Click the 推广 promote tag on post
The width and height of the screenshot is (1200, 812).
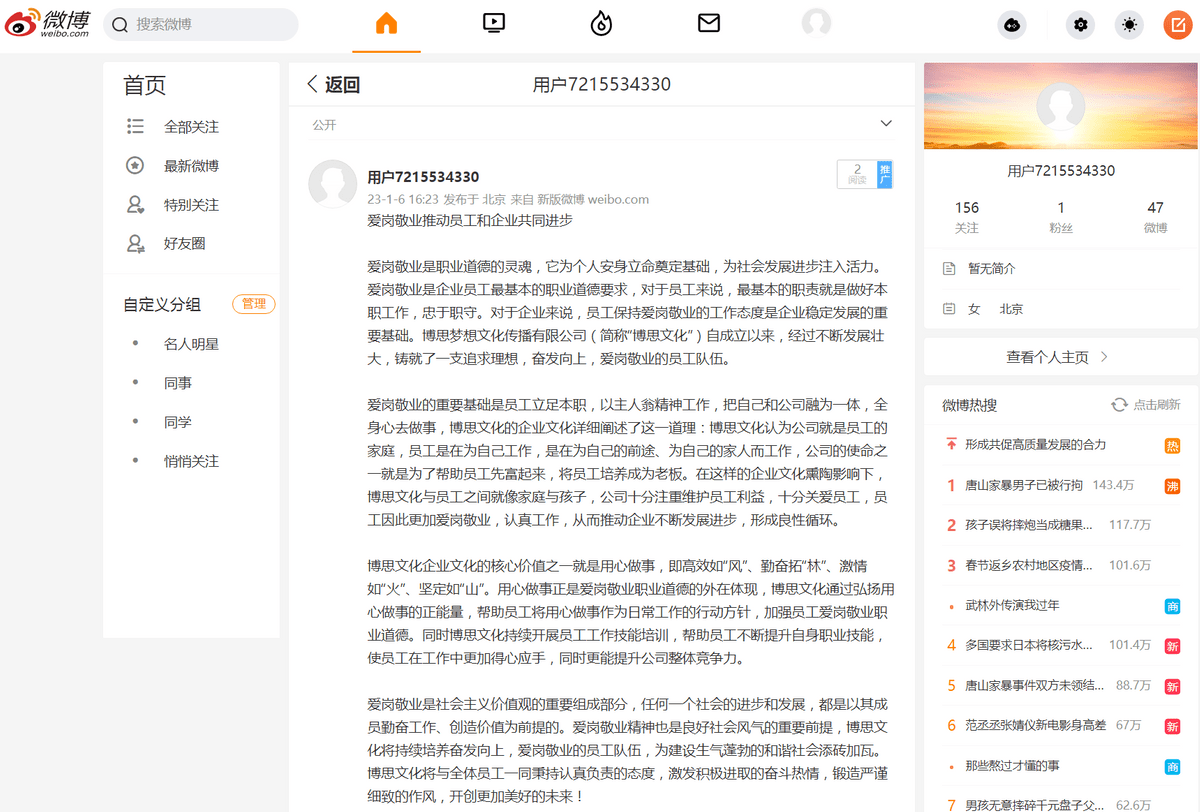pos(884,174)
